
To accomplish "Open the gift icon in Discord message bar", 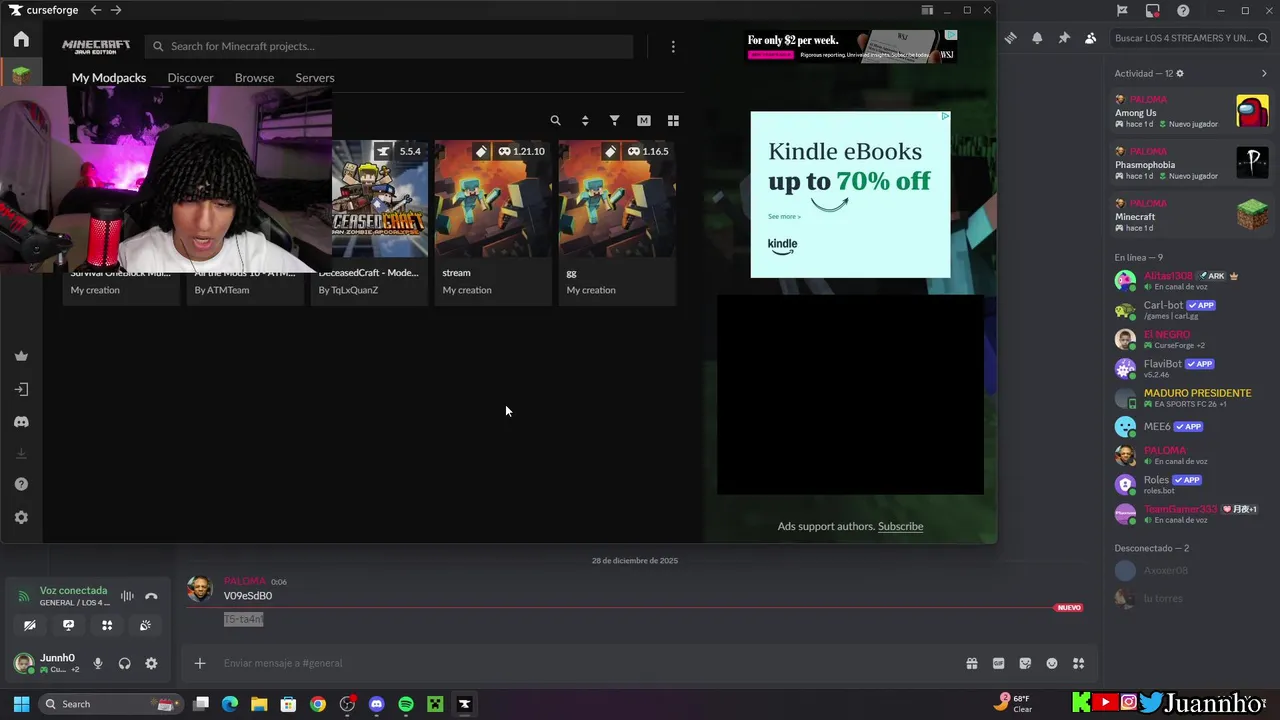I will pos(971,663).
